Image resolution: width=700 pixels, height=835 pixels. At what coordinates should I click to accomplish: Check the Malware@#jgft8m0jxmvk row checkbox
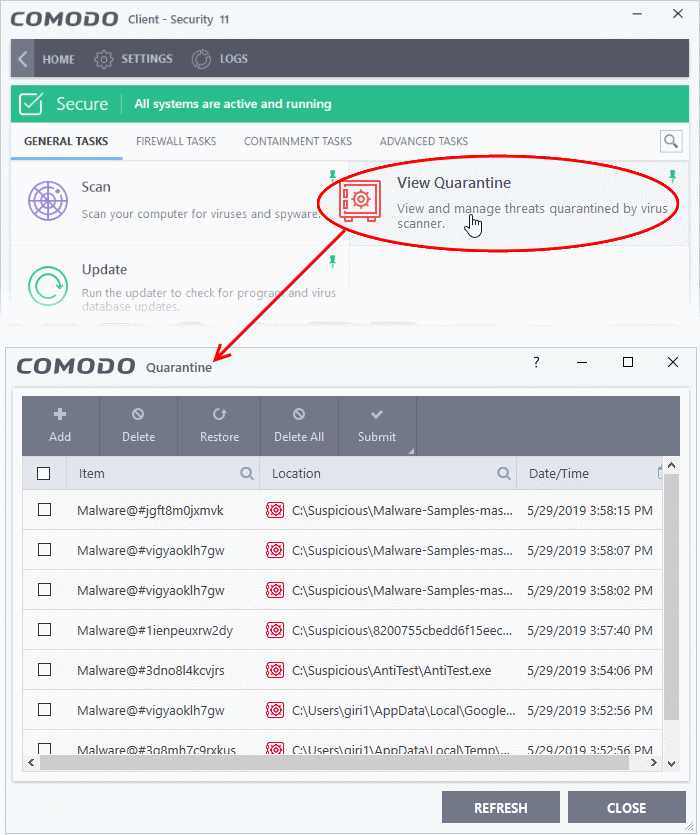point(45,510)
